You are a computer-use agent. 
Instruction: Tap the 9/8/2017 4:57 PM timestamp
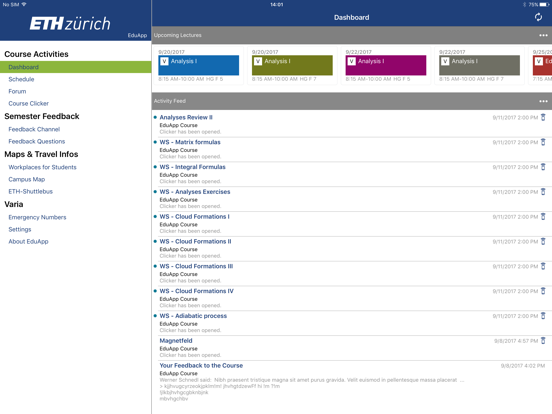pyautogui.click(x=516, y=341)
